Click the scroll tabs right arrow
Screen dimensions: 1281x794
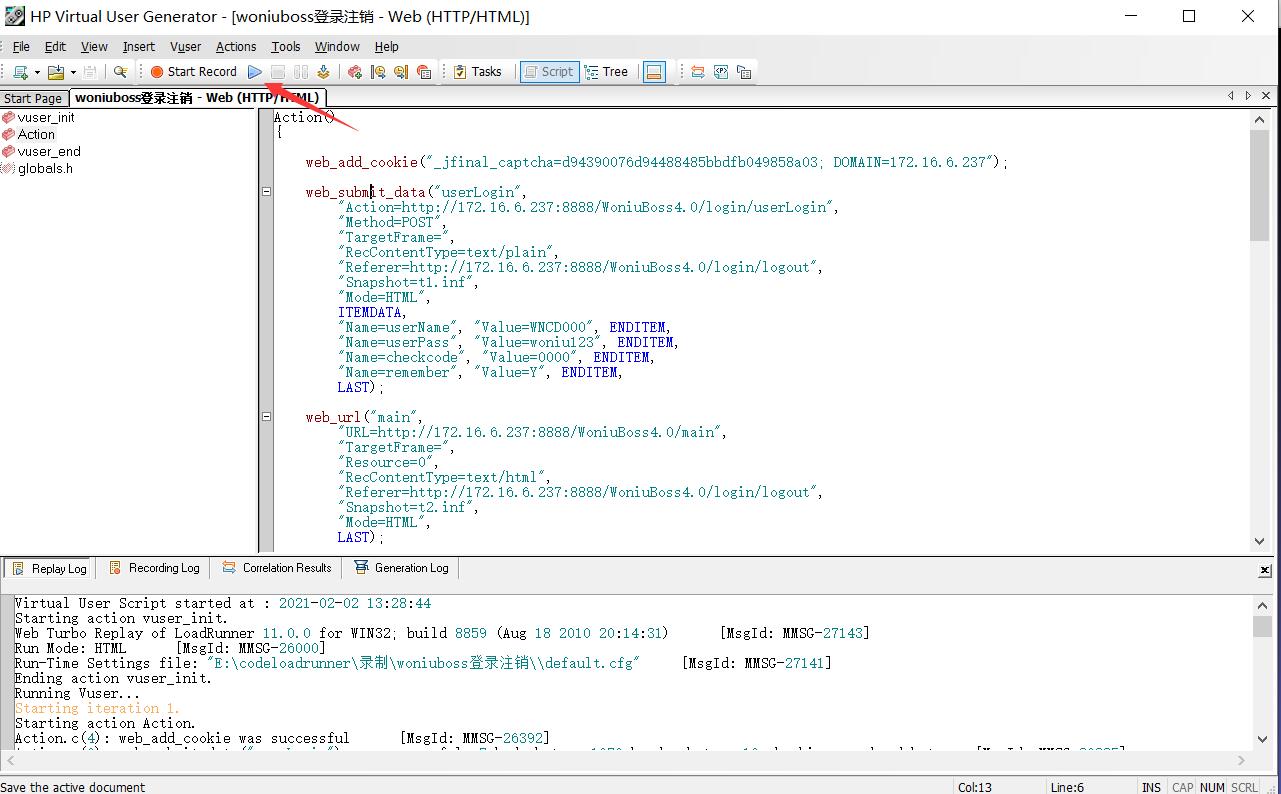click(x=1248, y=96)
